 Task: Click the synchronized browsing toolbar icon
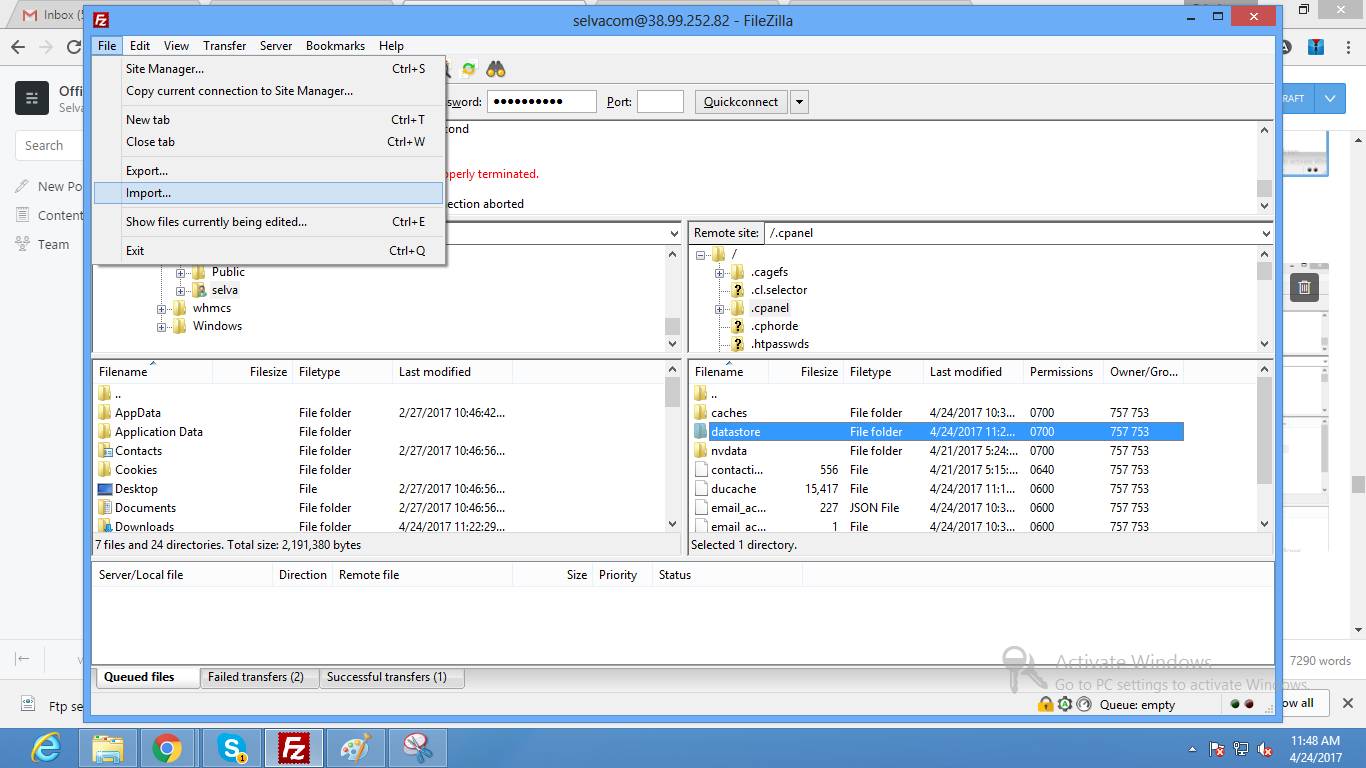(468, 69)
